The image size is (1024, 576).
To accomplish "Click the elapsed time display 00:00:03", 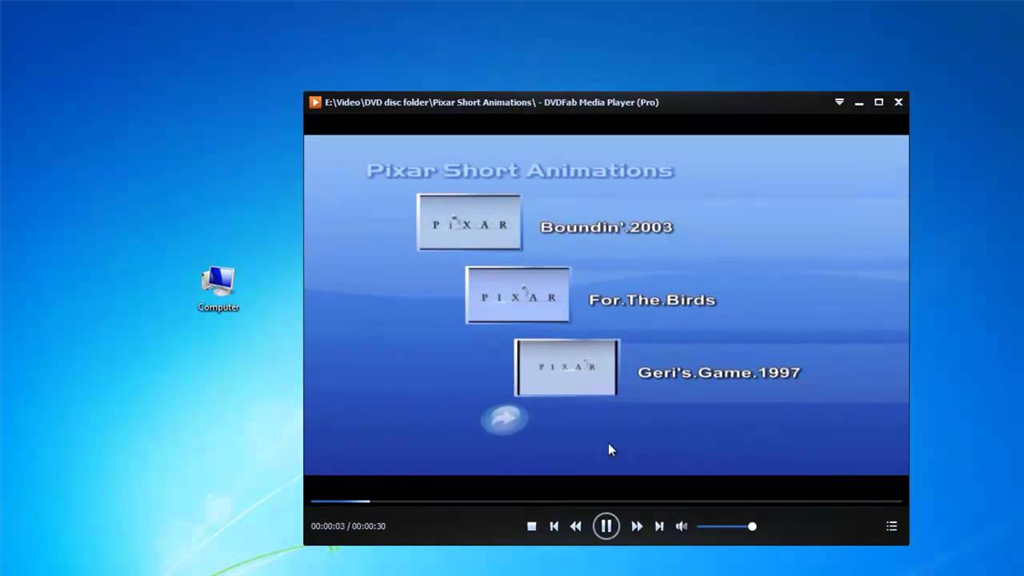I will 328,526.
